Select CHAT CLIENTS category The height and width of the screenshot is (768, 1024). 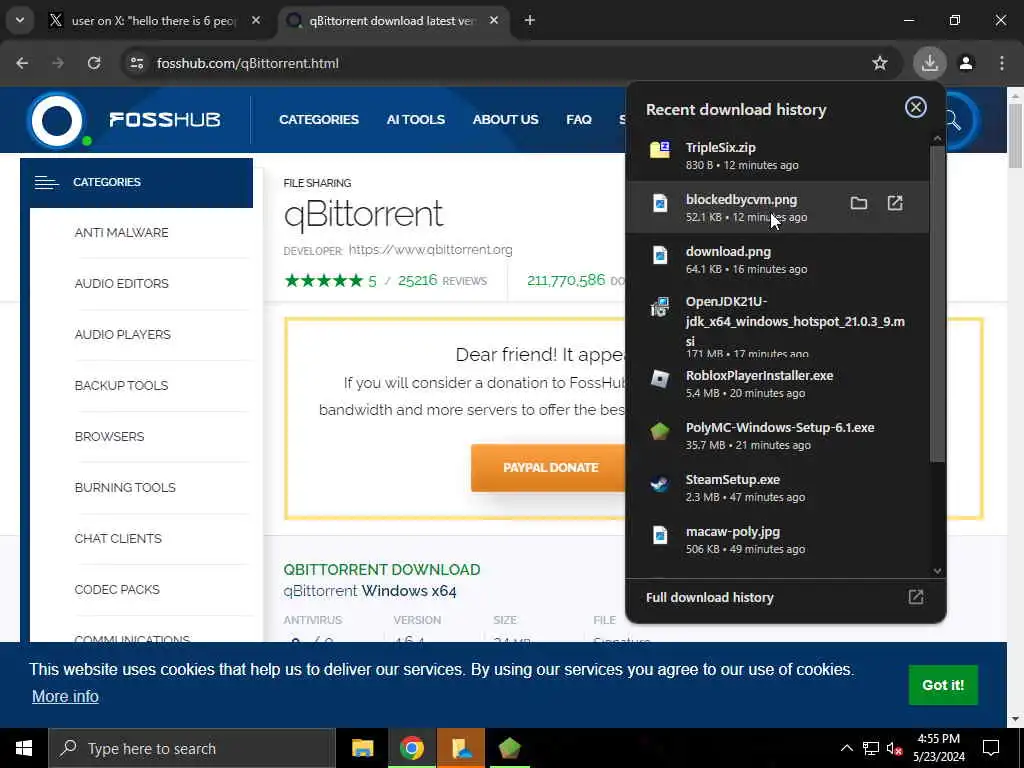tap(118, 538)
